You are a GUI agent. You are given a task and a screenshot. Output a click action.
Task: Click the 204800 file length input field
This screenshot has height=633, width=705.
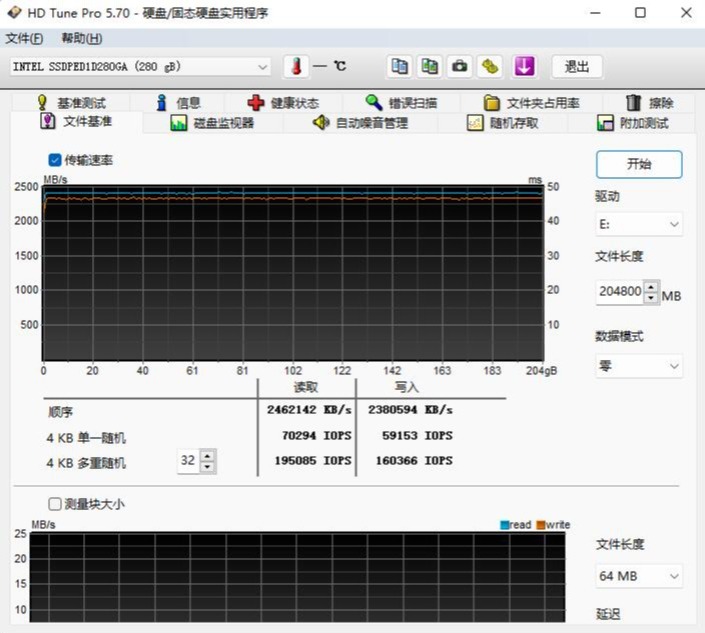pyautogui.click(x=620, y=293)
